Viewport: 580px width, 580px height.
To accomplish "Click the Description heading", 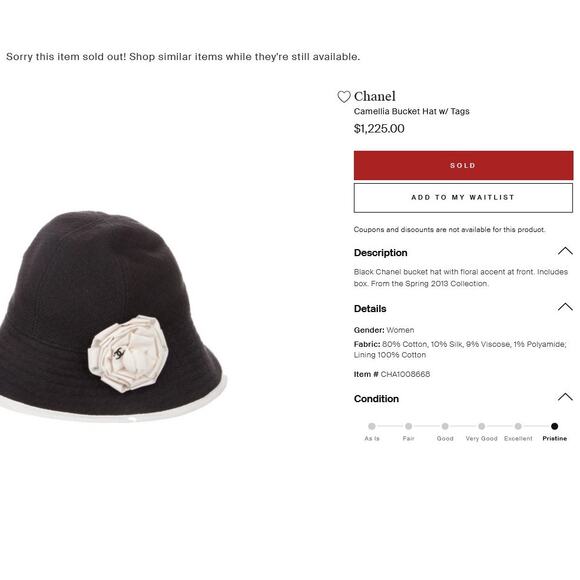I will (x=381, y=253).
